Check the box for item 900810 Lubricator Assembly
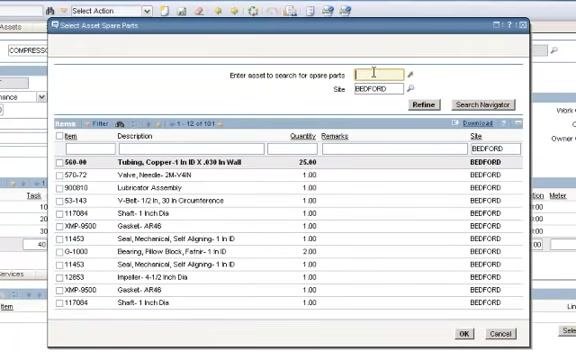The image size is (576, 360). pyautogui.click(x=60, y=188)
